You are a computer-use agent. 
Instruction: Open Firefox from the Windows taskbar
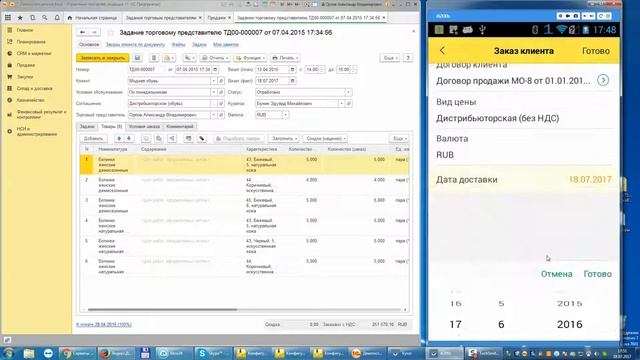click(116, 353)
